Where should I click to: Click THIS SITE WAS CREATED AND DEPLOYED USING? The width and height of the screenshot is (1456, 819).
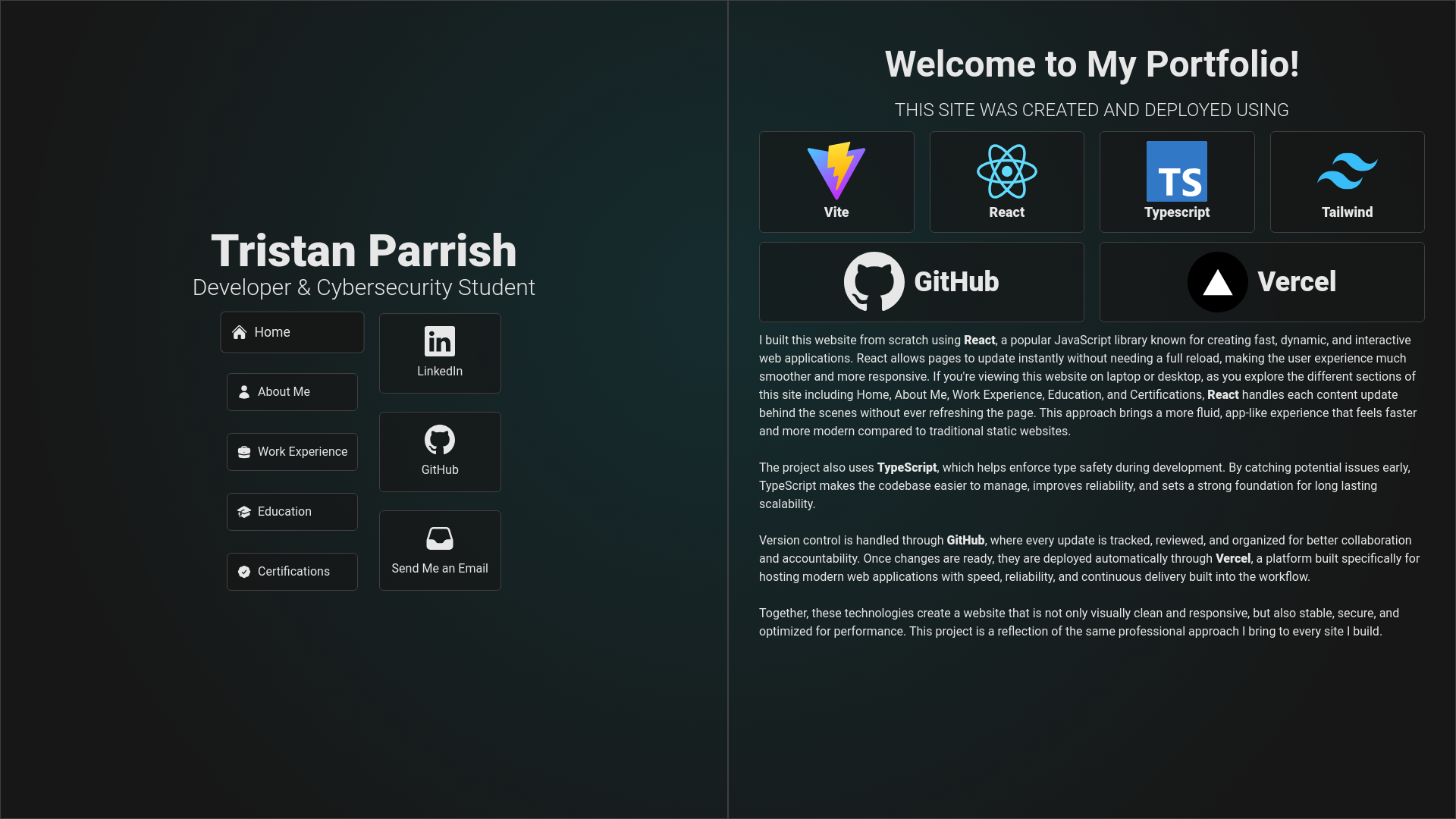tap(1092, 110)
